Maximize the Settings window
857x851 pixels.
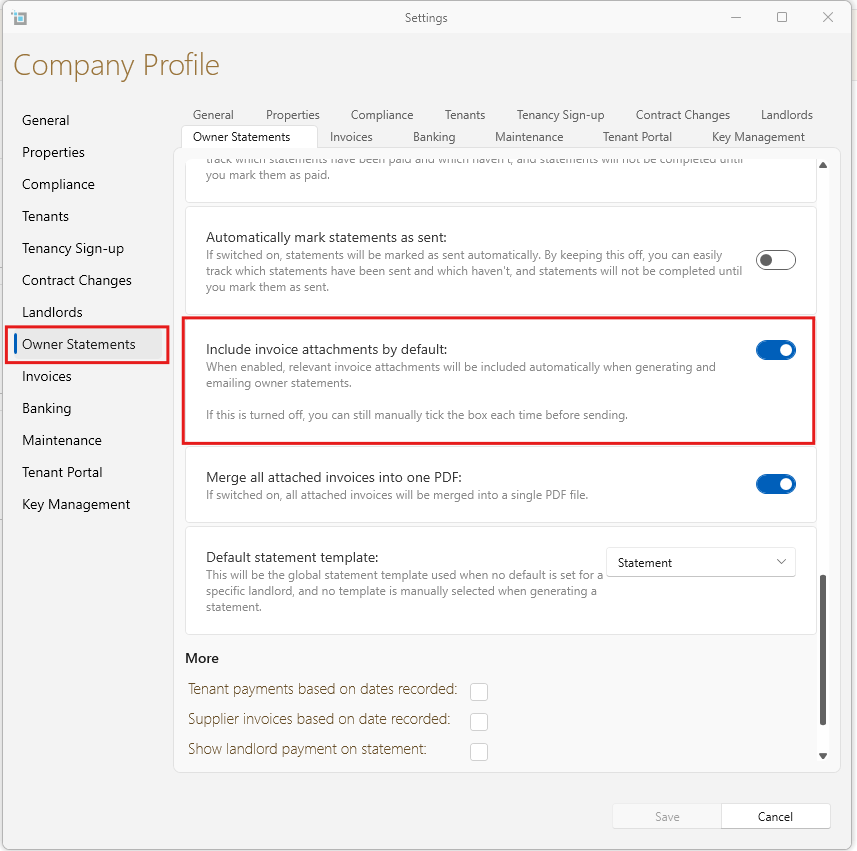pos(782,17)
